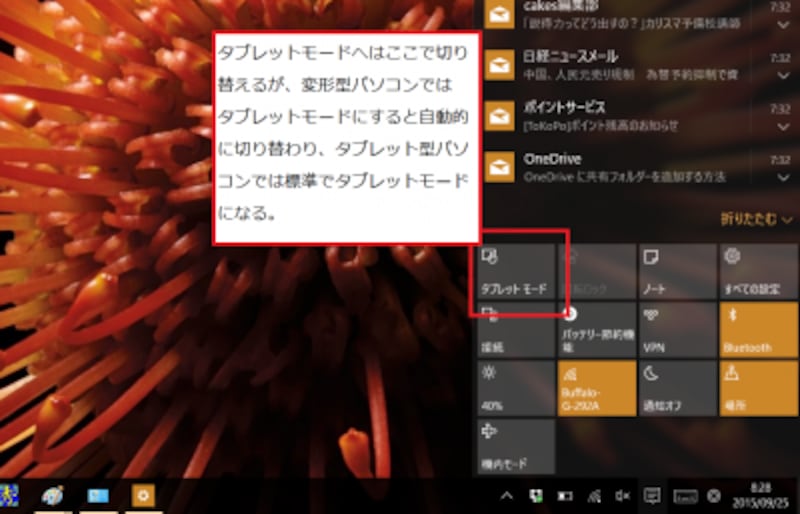Toggle the Buffalo-G-292A Wi-Fi tile
The width and height of the screenshot is (800, 514).
point(597,388)
